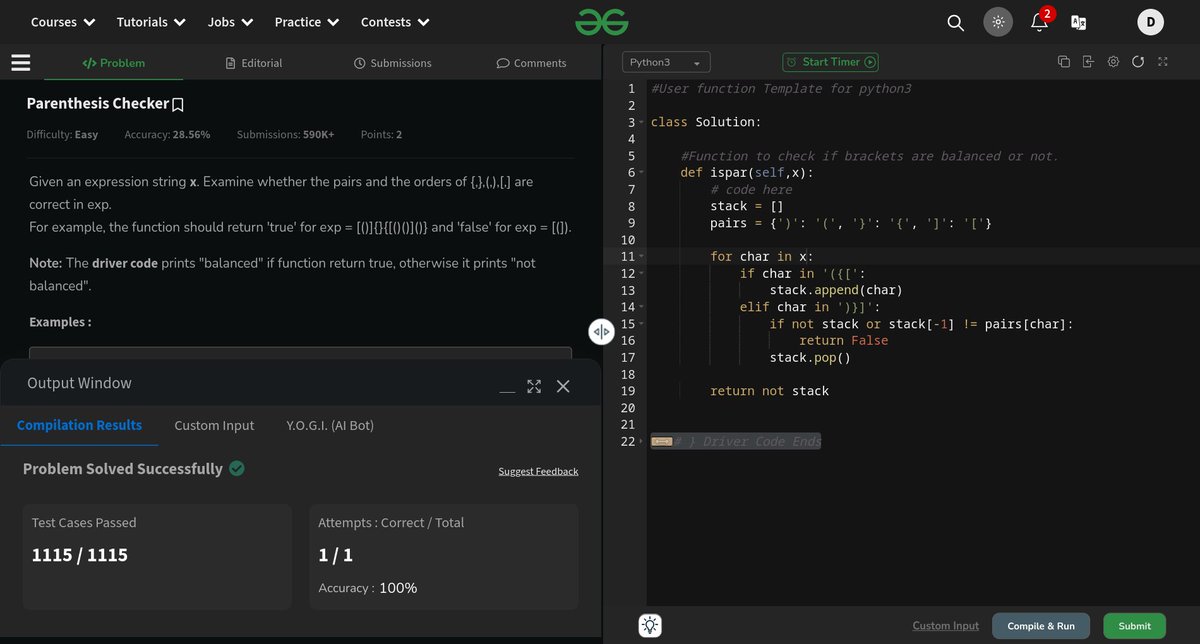Open the Y.O.G.I. (AI Bot) tab
Screen dimensions: 1200x644
(x=330, y=425)
